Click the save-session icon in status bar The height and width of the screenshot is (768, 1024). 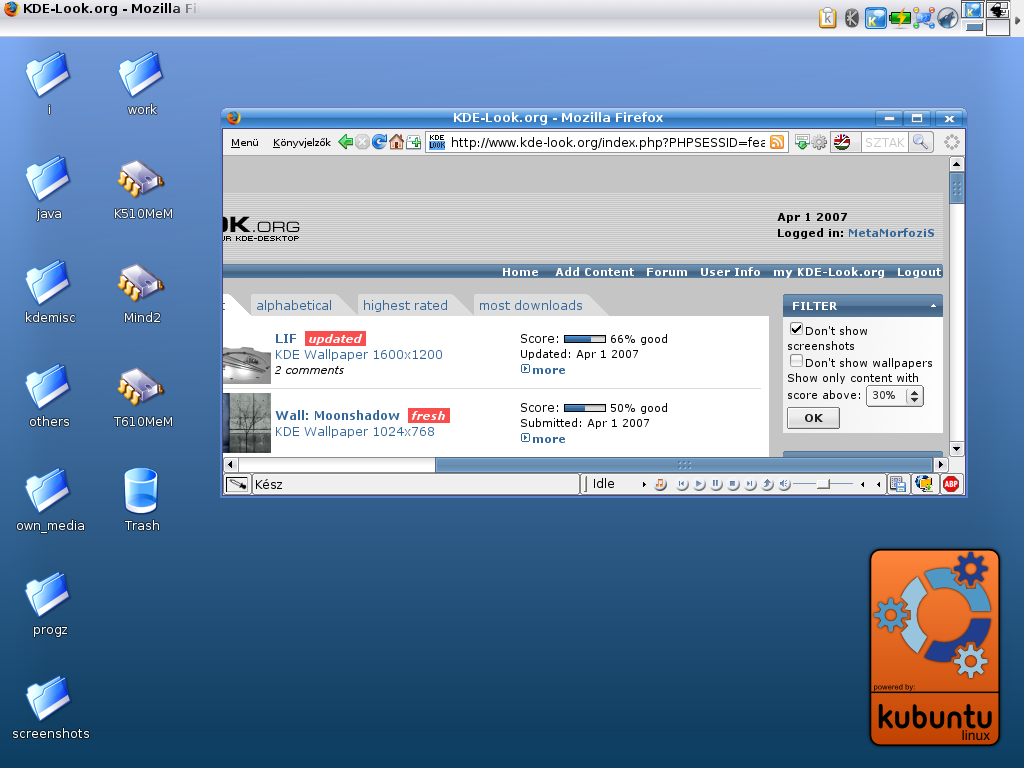[899, 484]
